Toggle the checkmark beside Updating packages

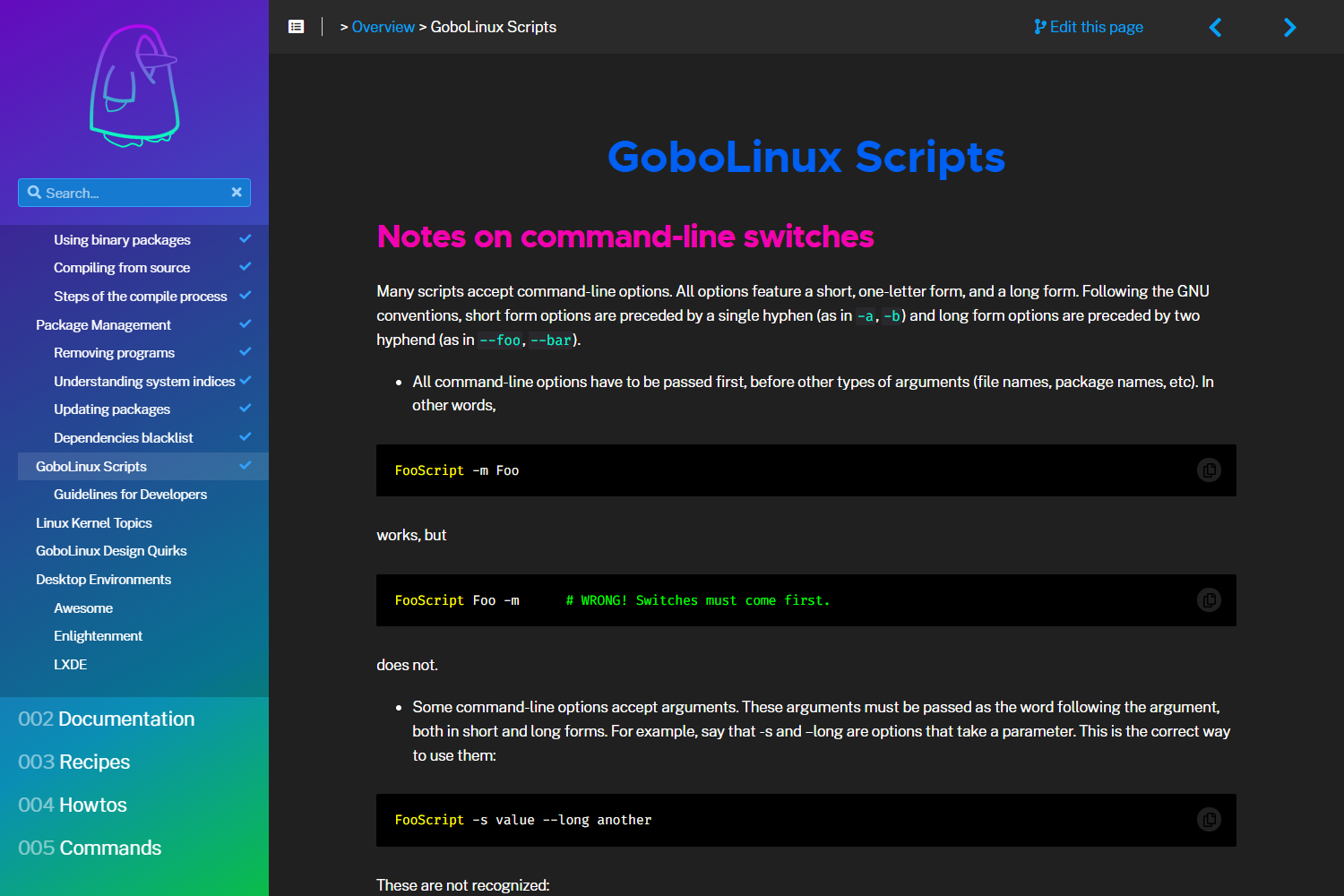click(x=245, y=409)
